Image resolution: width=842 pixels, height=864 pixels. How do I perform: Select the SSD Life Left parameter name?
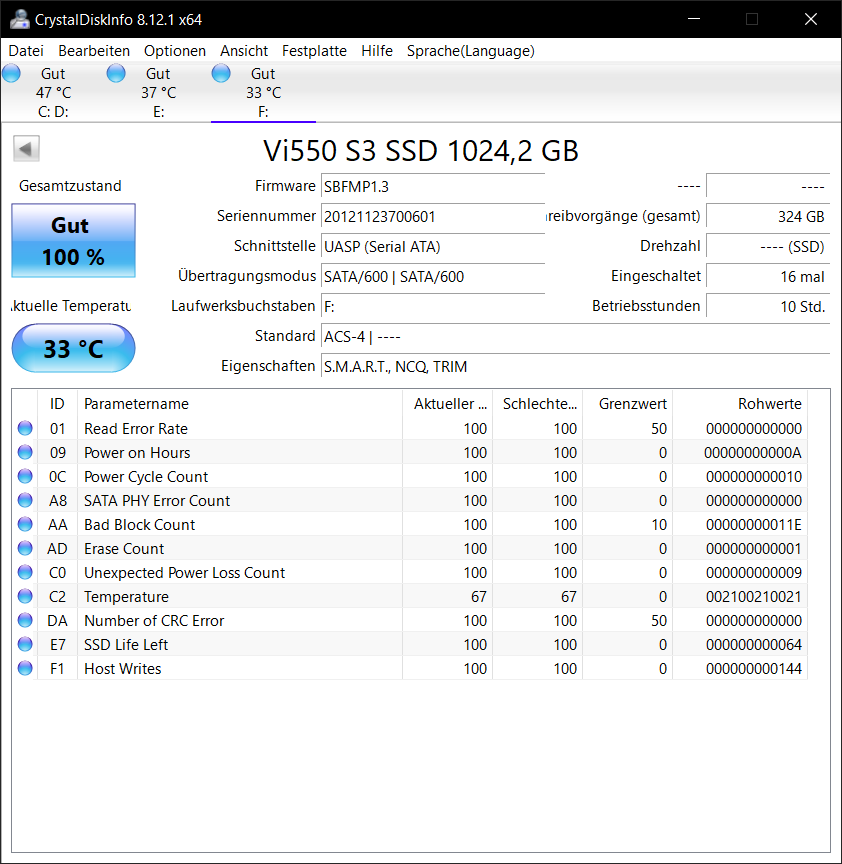(126, 645)
